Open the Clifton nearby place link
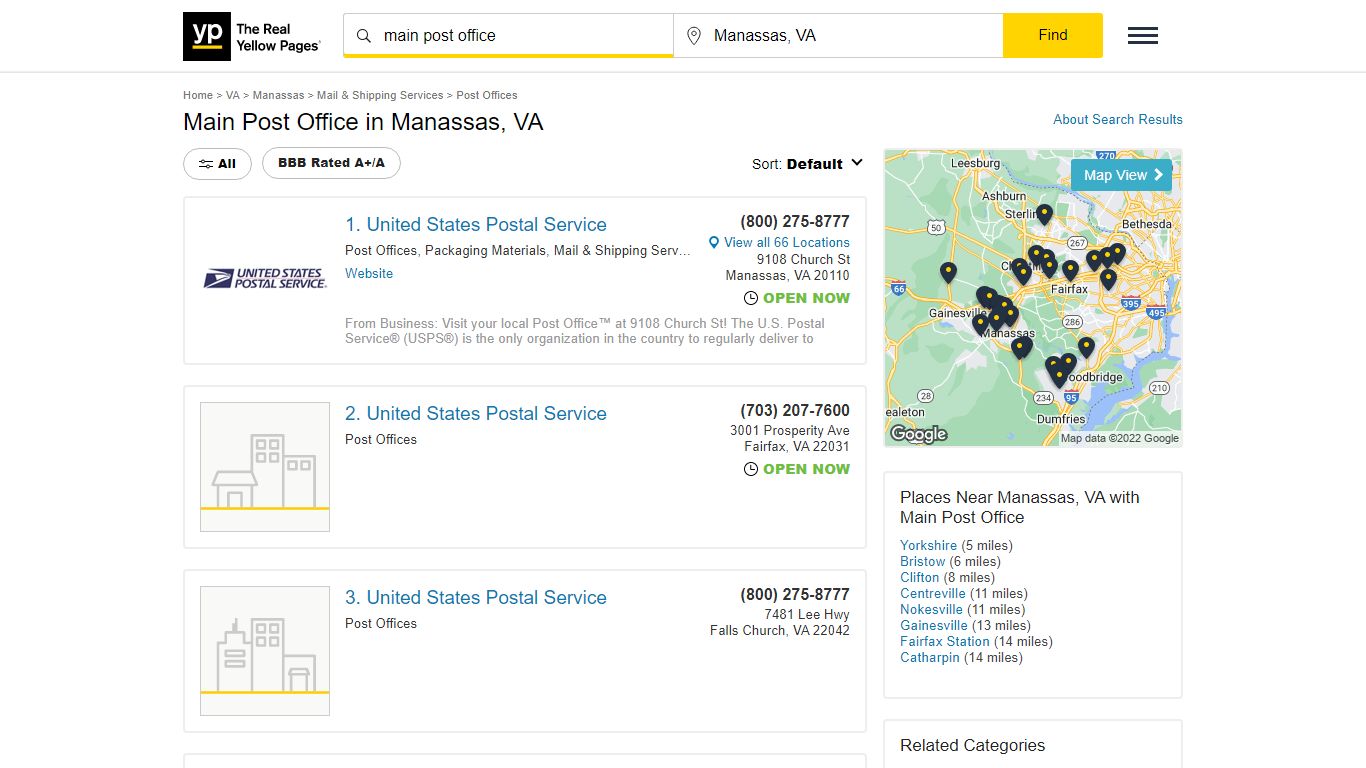 [x=920, y=578]
